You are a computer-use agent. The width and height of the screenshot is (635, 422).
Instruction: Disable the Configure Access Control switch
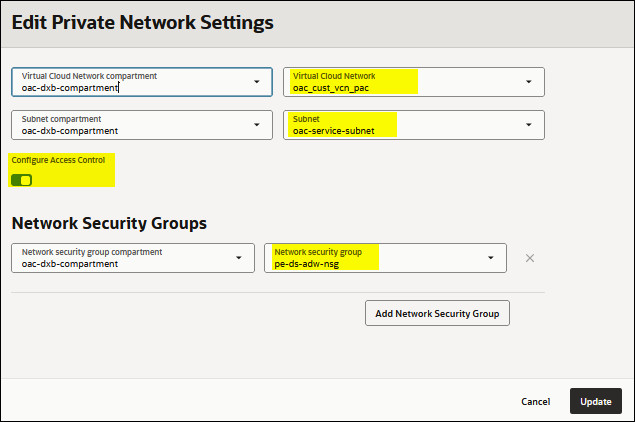coord(21,180)
